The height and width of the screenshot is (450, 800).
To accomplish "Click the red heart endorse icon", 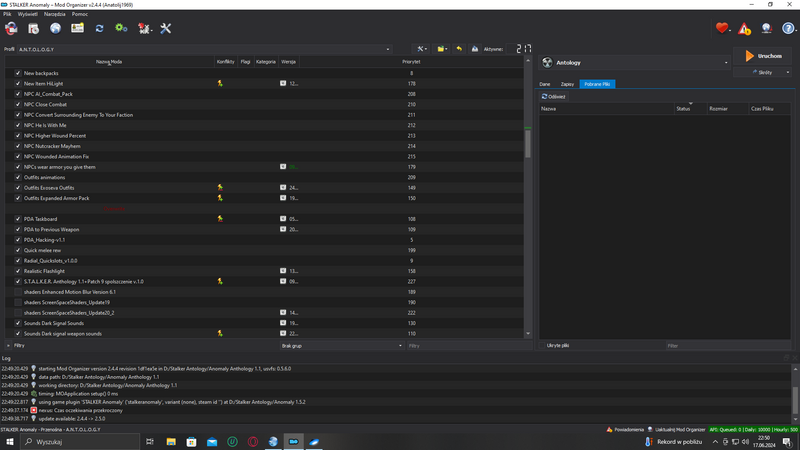I will pyautogui.click(x=722, y=28).
